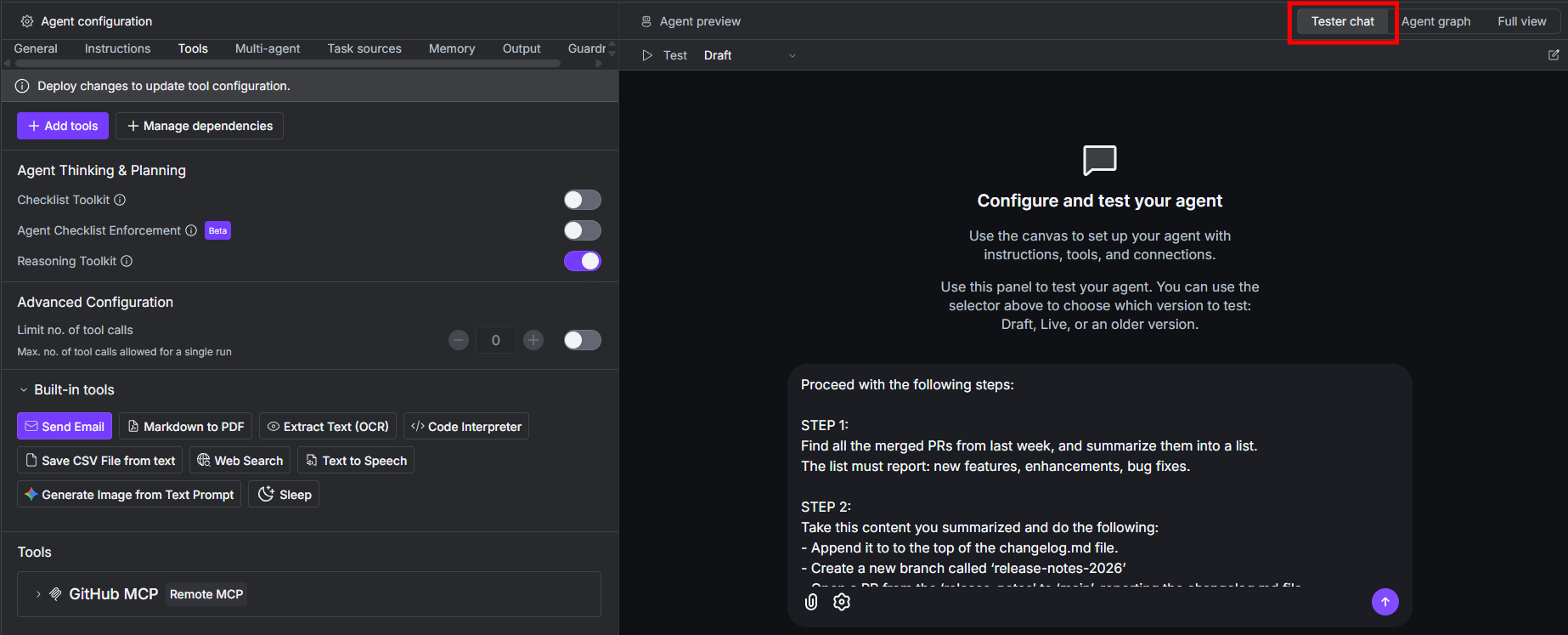Image resolution: width=1568 pixels, height=635 pixels.
Task: Click the Beta badge
Action: 218,230
